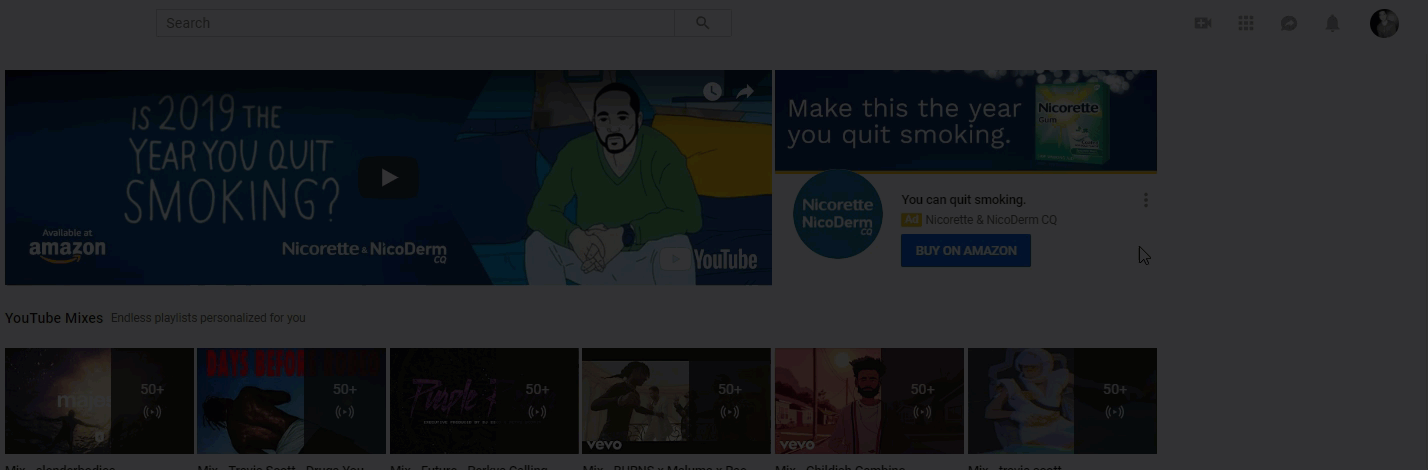Open the Purple album Future mix thumbnail
Viewport: 1428px width, 470px height.
[484, 401]
